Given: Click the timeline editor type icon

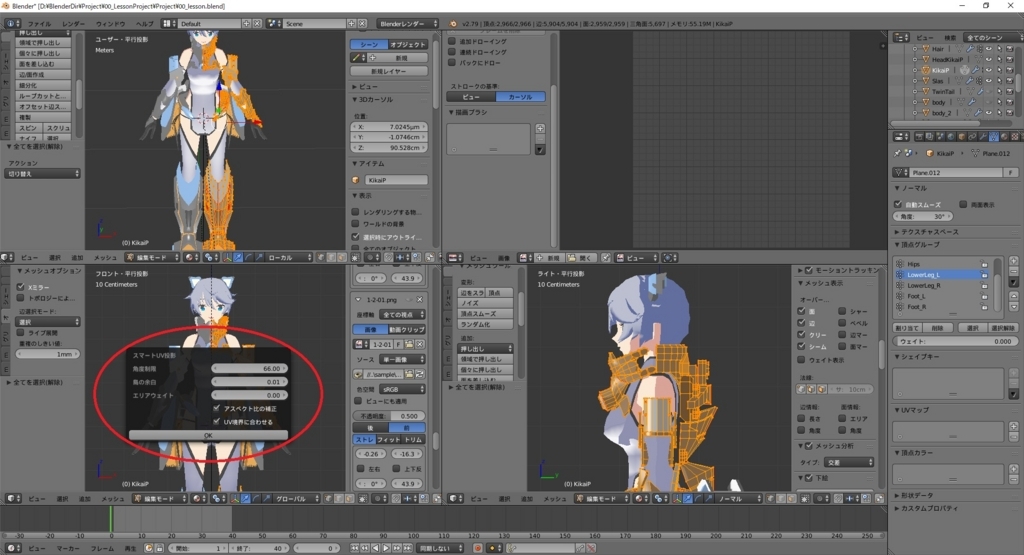Looking at the screenshot, I should coord(12,548).
